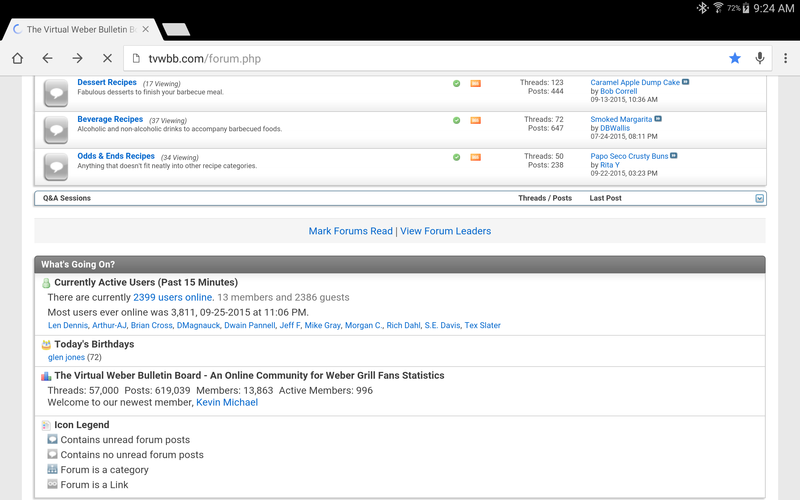
Task: Click View Forum Leaders
Action: [x=445, y=231]
